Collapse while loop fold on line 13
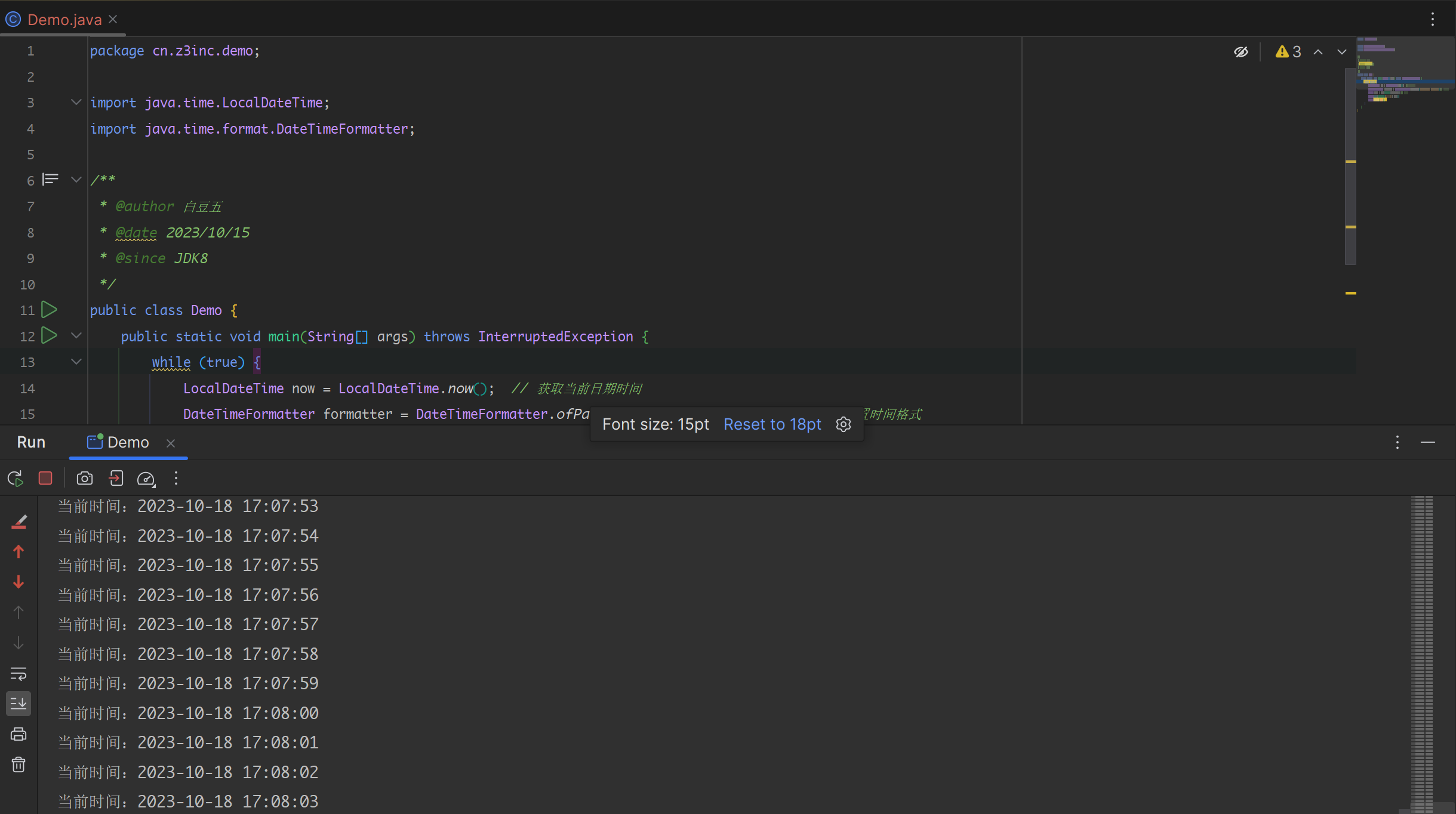 pos(76,362)
